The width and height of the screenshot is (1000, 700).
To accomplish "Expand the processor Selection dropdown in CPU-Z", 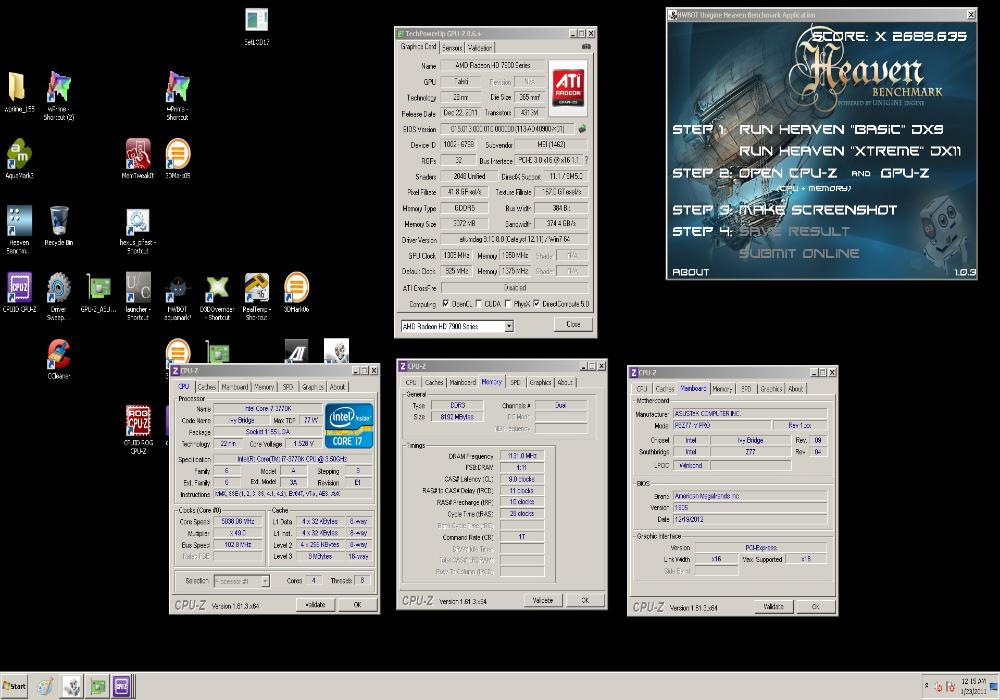I will click(x=265, y=581).
